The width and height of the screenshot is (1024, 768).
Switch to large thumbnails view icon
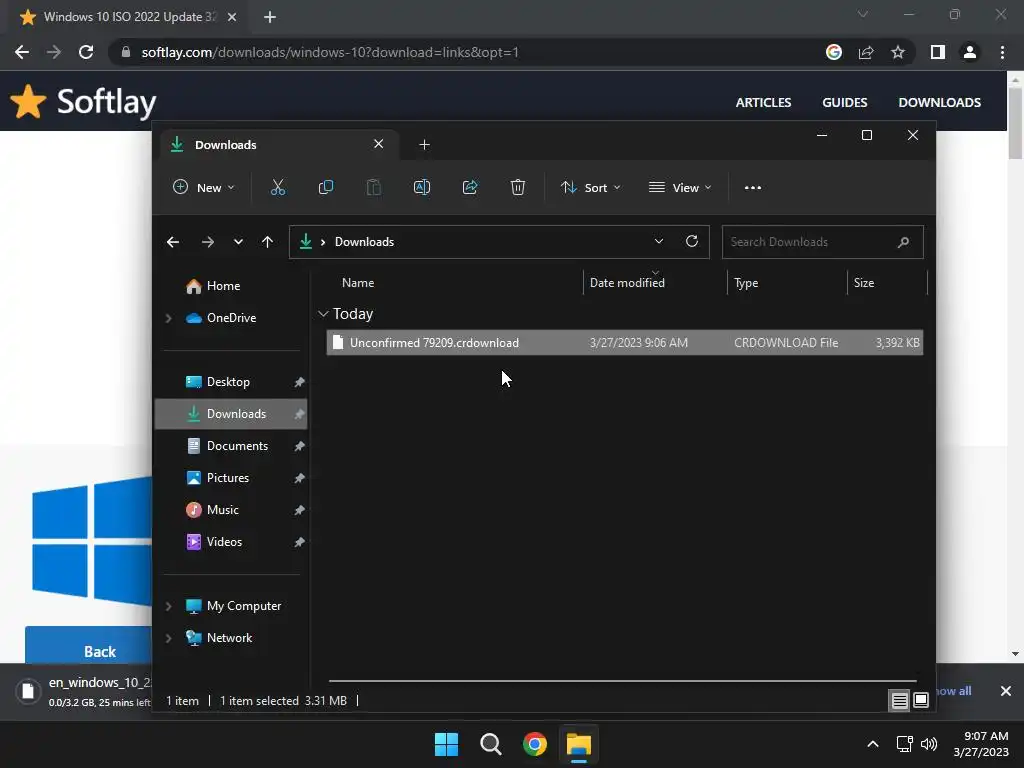click(921, 701)
